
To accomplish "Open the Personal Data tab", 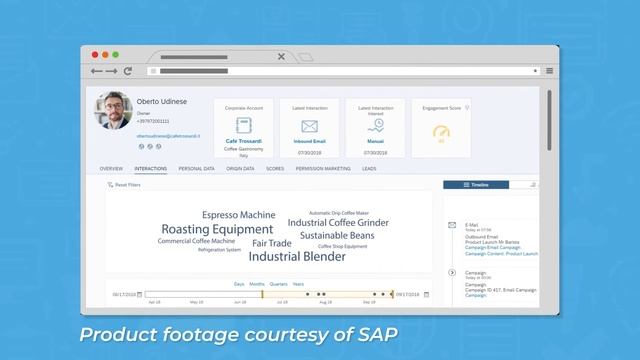I will (x=196, y=169).
